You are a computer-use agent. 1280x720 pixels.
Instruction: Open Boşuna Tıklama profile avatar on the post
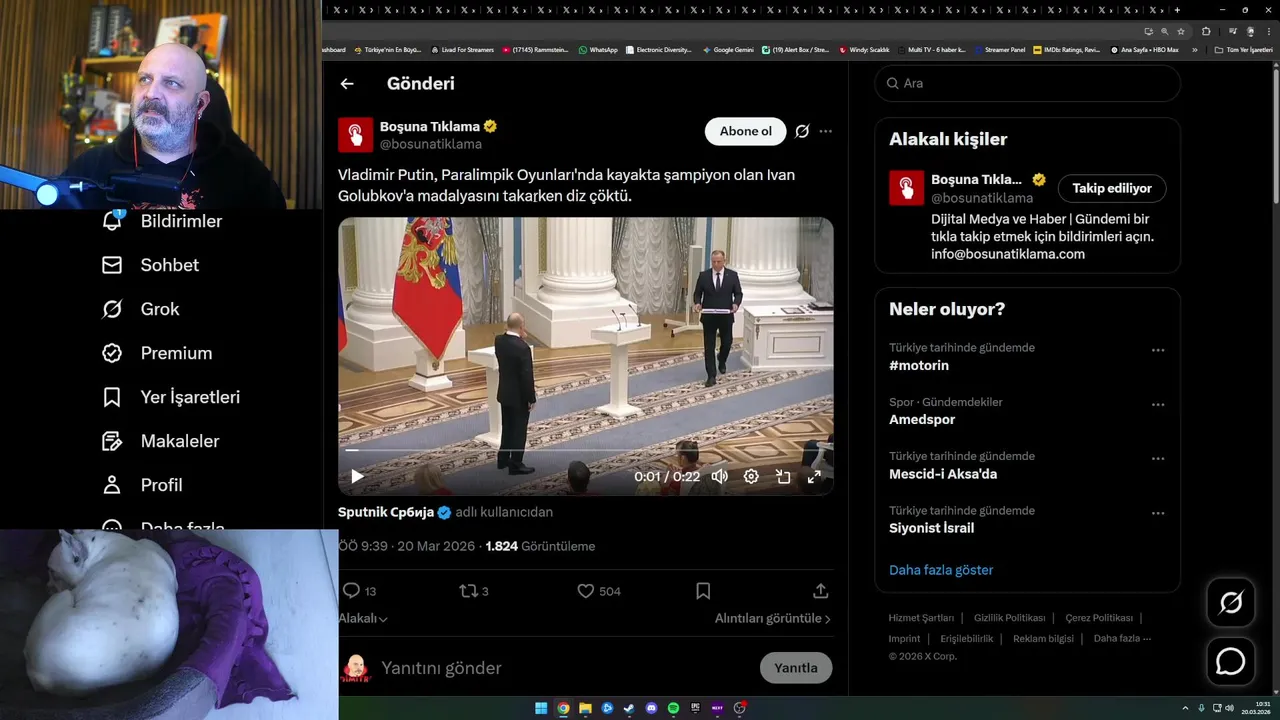pyautogui.click(x=355, y=134)
